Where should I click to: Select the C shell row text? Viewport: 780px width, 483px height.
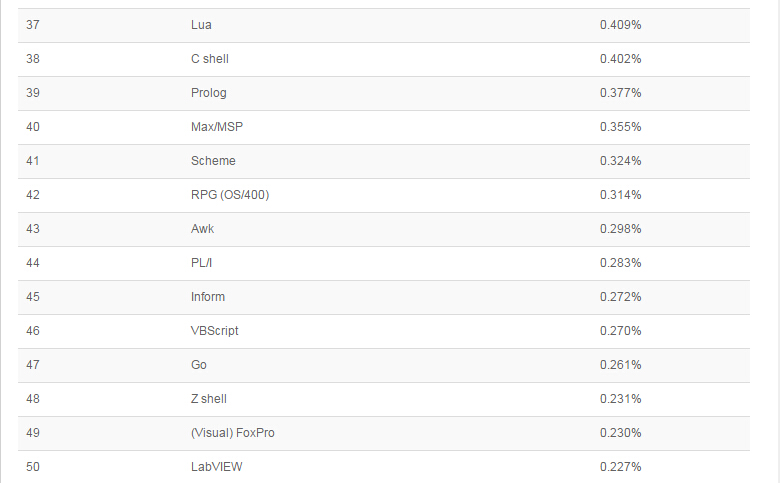[x=209, y=59]
